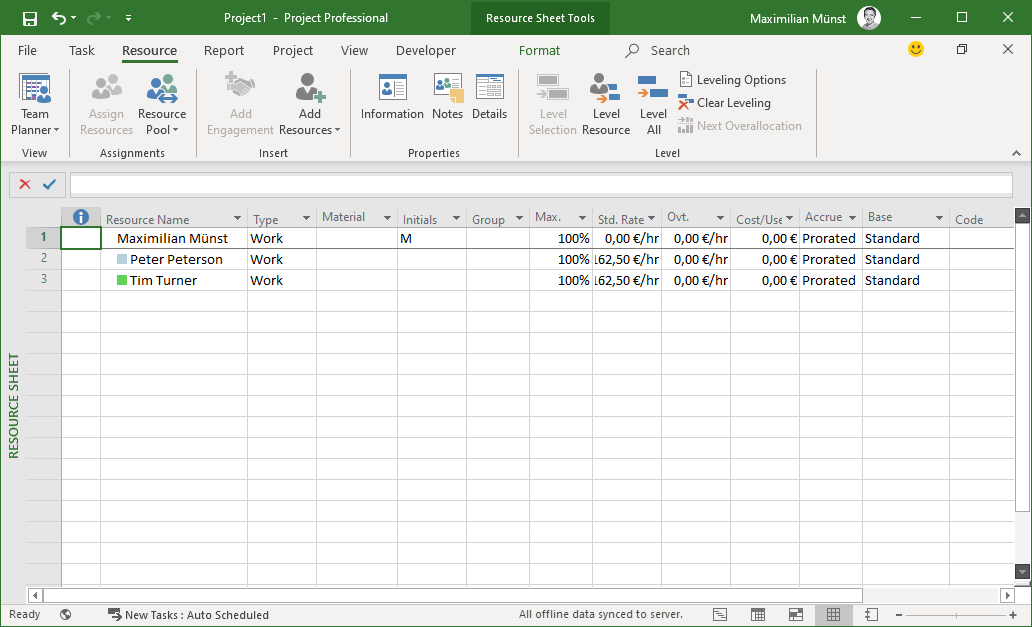Switch to the Project tab

[x=293, y=51]
